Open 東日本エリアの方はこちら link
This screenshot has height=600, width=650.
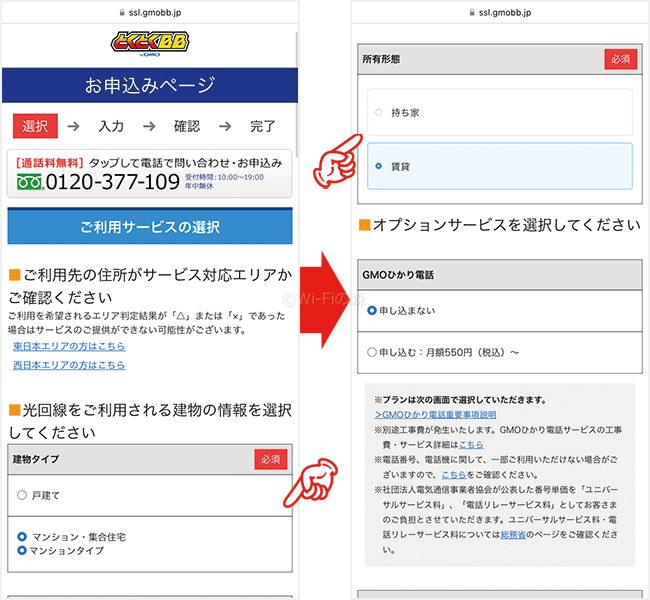click(x=69, y=346)
